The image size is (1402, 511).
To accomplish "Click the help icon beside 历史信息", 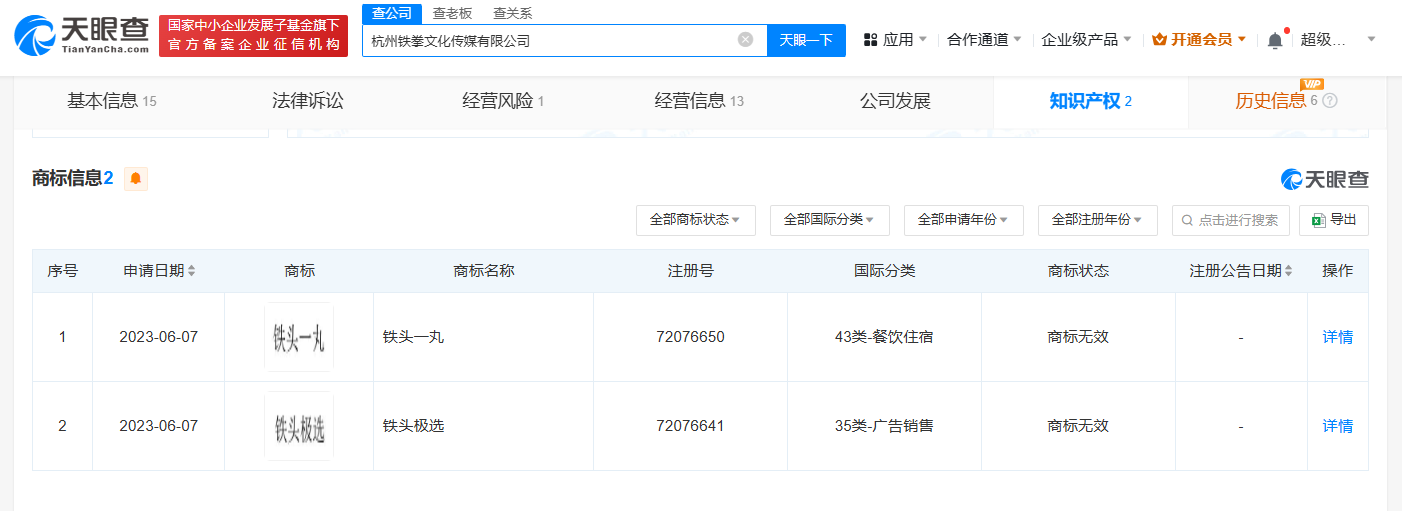I will 1330,101.
